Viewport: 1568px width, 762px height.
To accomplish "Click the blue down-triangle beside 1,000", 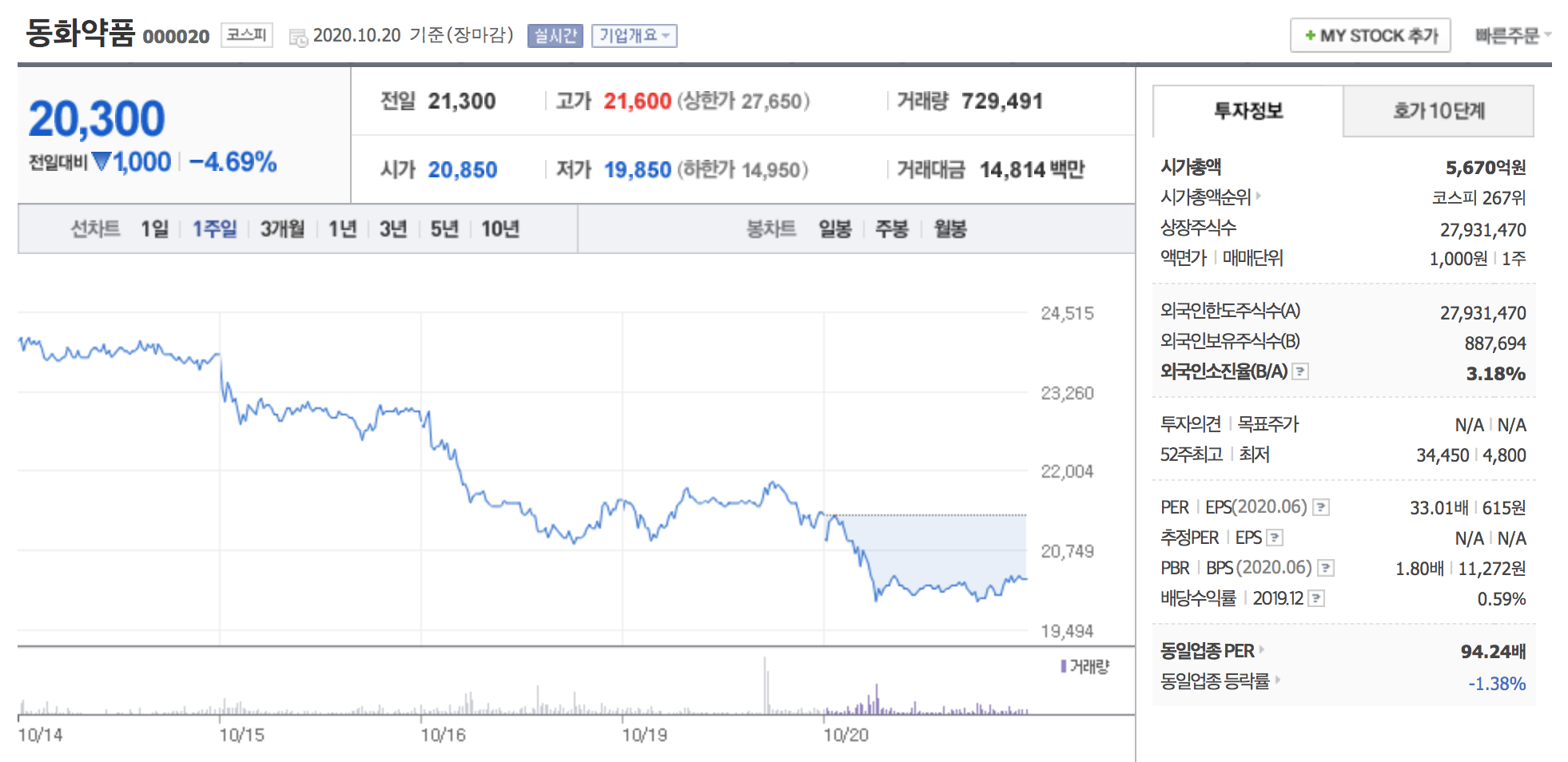I will pyautogui.click(x=101, y=161).
